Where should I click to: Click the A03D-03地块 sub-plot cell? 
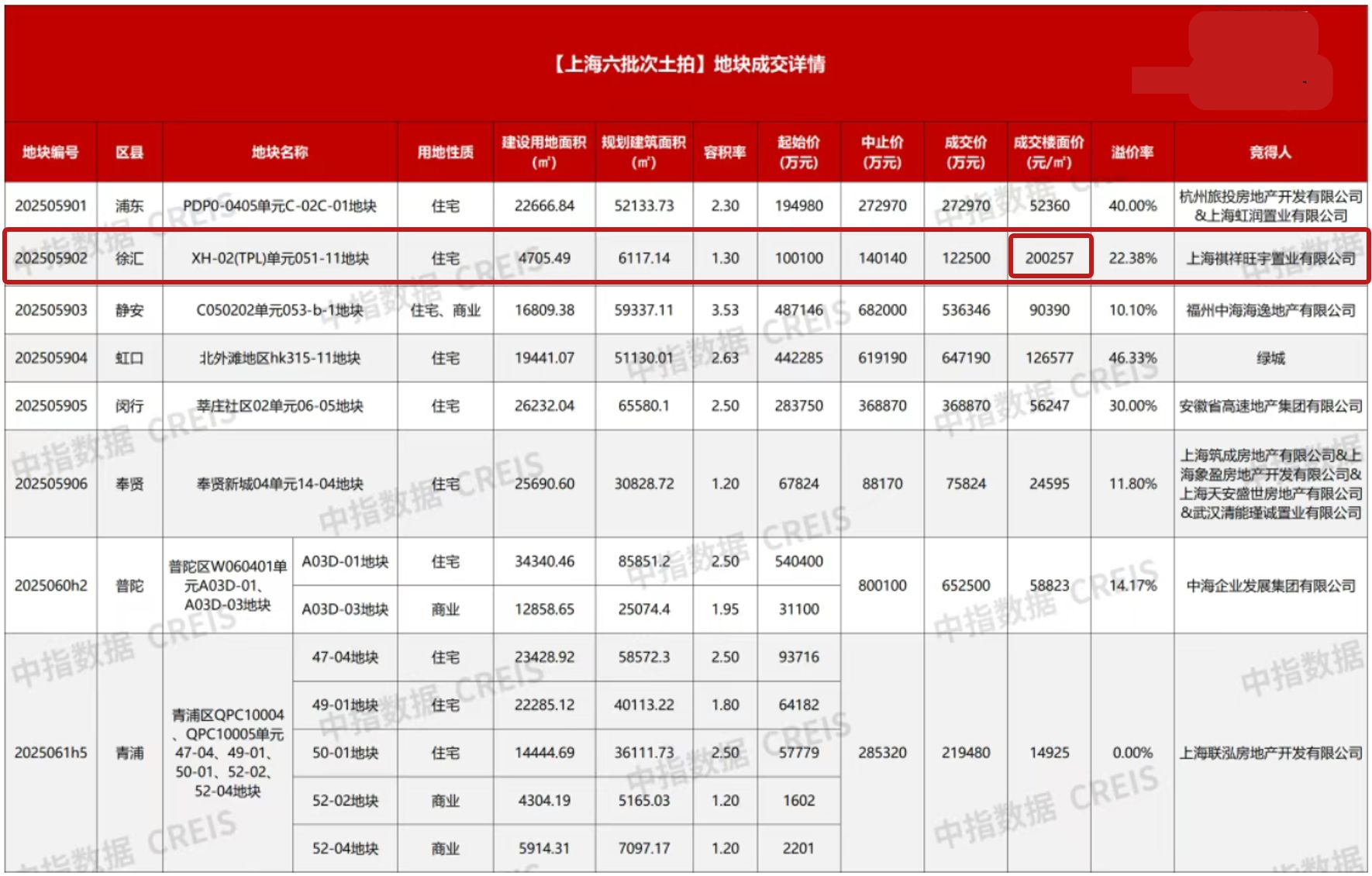point(345,609)
